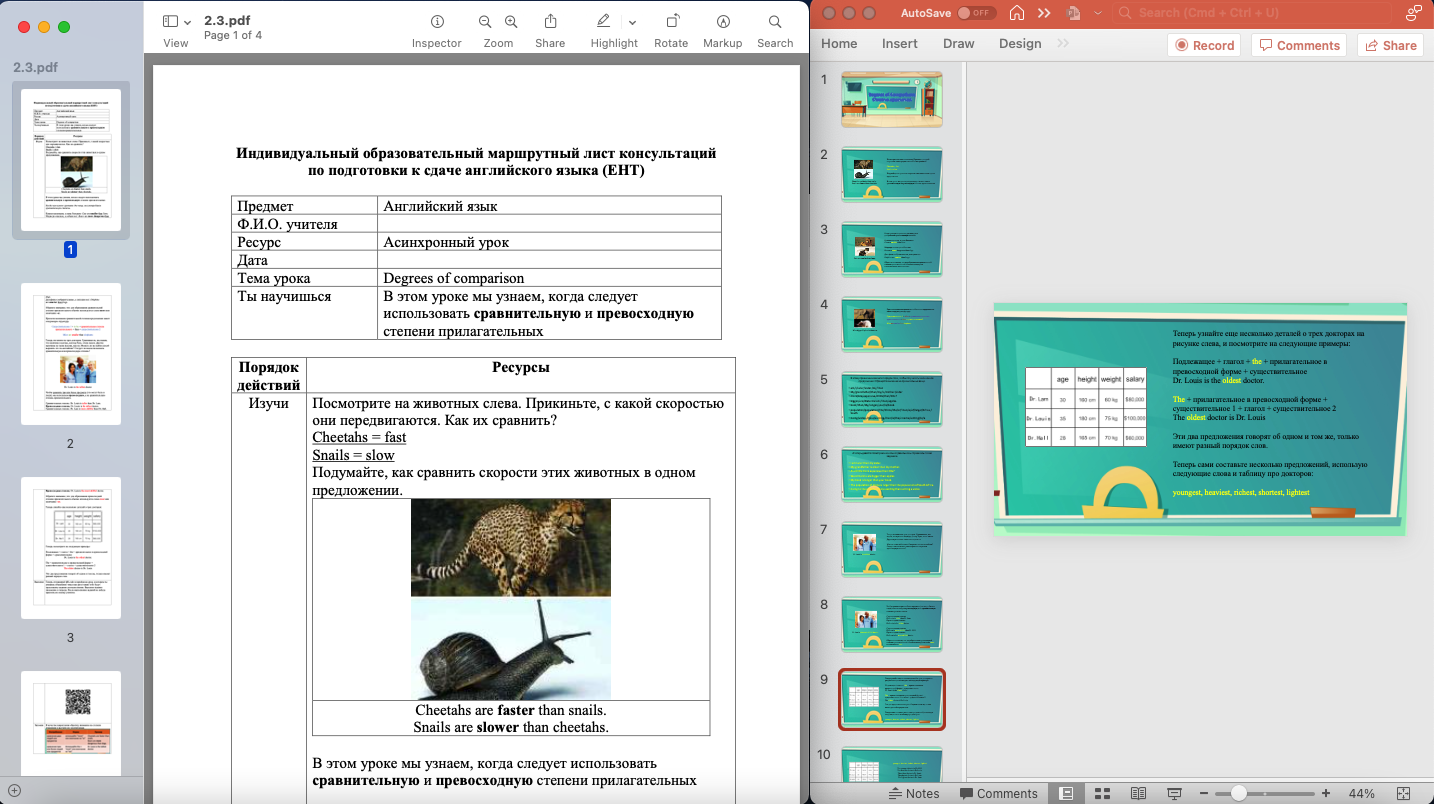Viewport: 1434px width, 804px height.
Task: Click the zoom in magnifier icon
Action: tap(511, 22)
